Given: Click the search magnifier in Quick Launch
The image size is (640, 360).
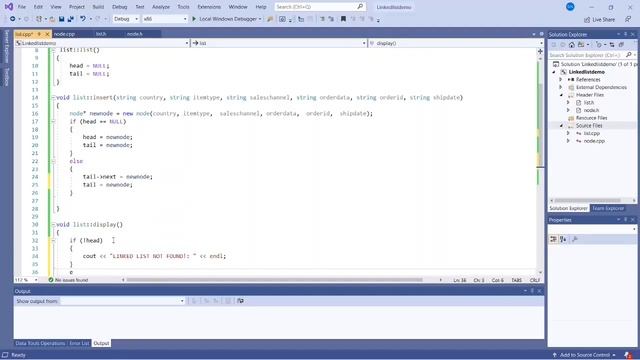Looking at the screenshot, I should coord(360,7).
